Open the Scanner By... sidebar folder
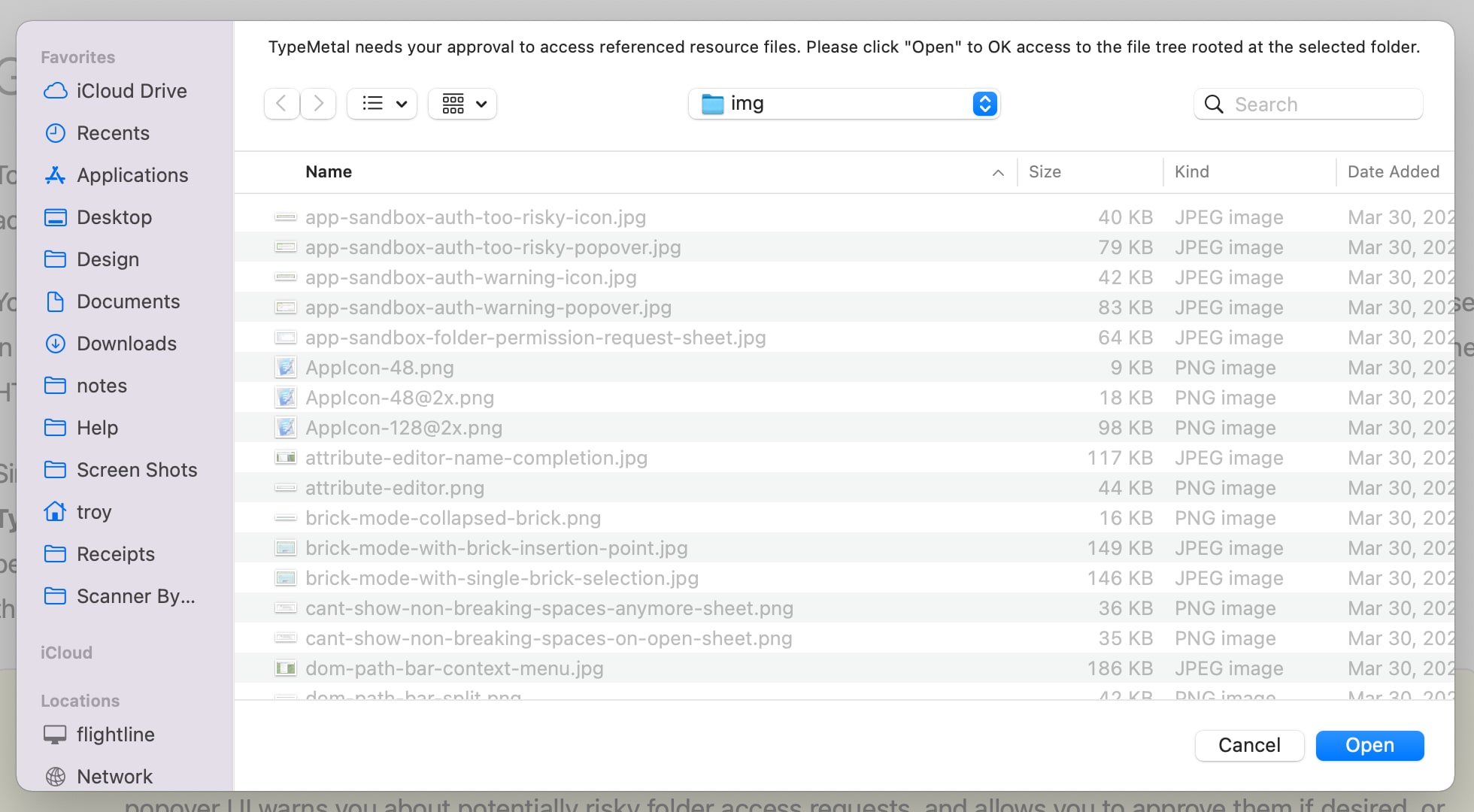Viewport: 1474px width, 812px height. click(119, 596)
